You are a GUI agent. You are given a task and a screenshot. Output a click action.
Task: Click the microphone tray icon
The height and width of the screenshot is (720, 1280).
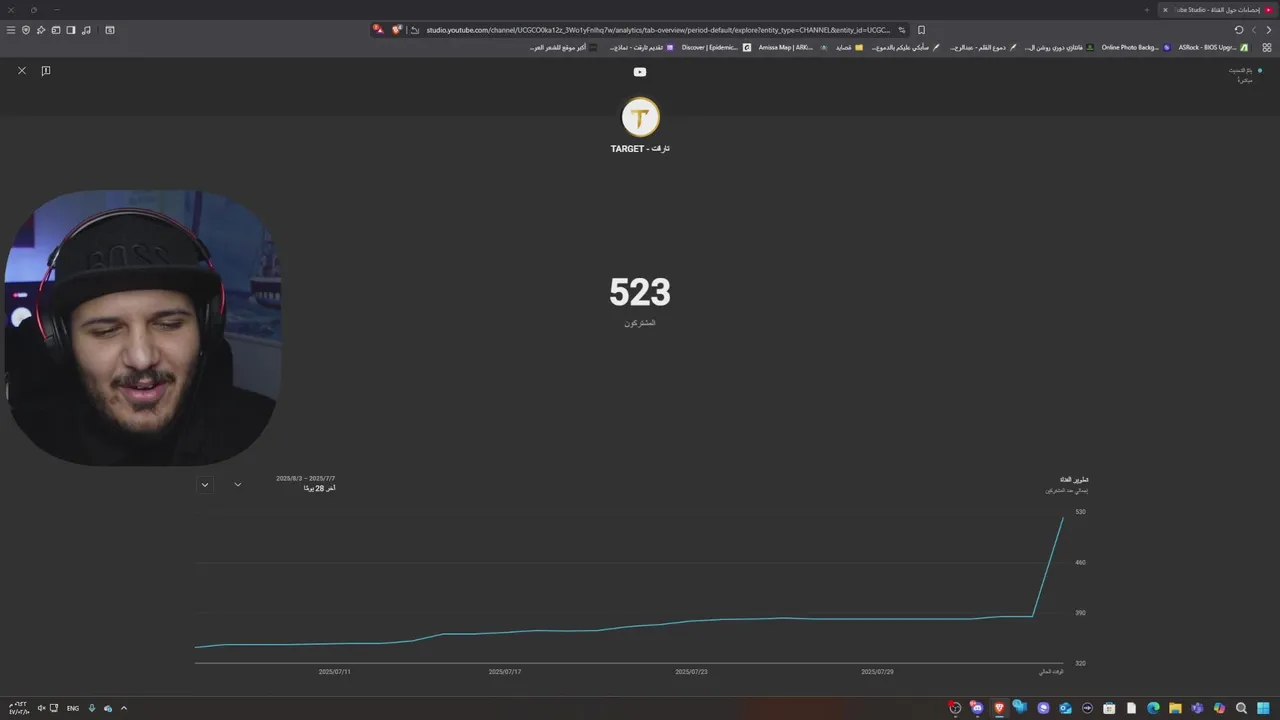click(x=92, y=708)
